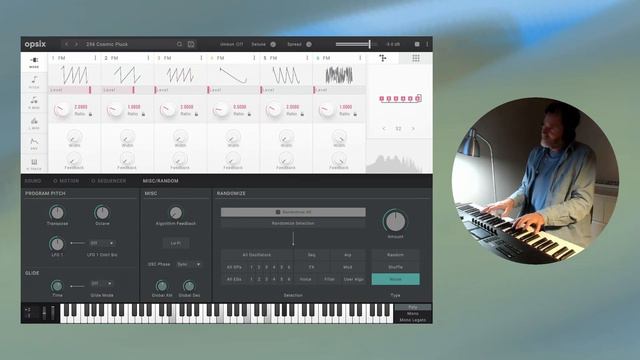Select Mono Legato voice mode
The width and height of the screenshot is (640, 360).
(413, 320)
